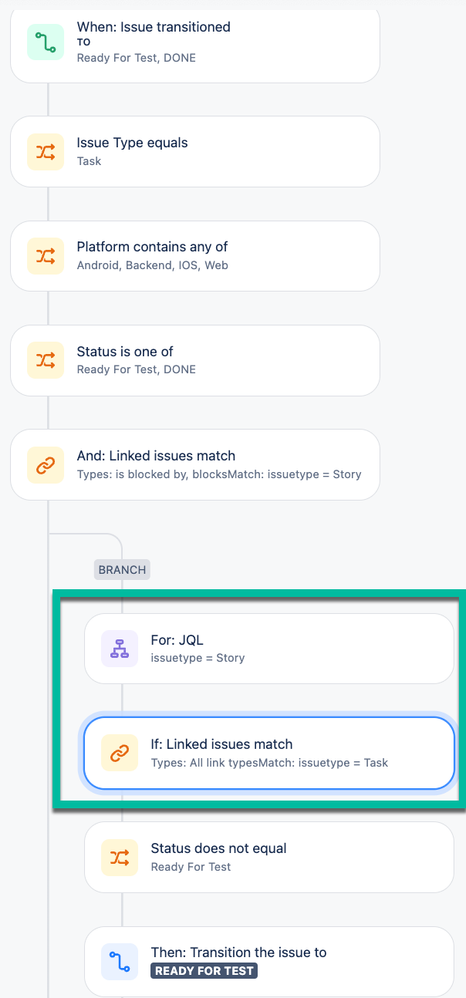Click the purple branch icon for For: JQL

[x=120, y=649]
